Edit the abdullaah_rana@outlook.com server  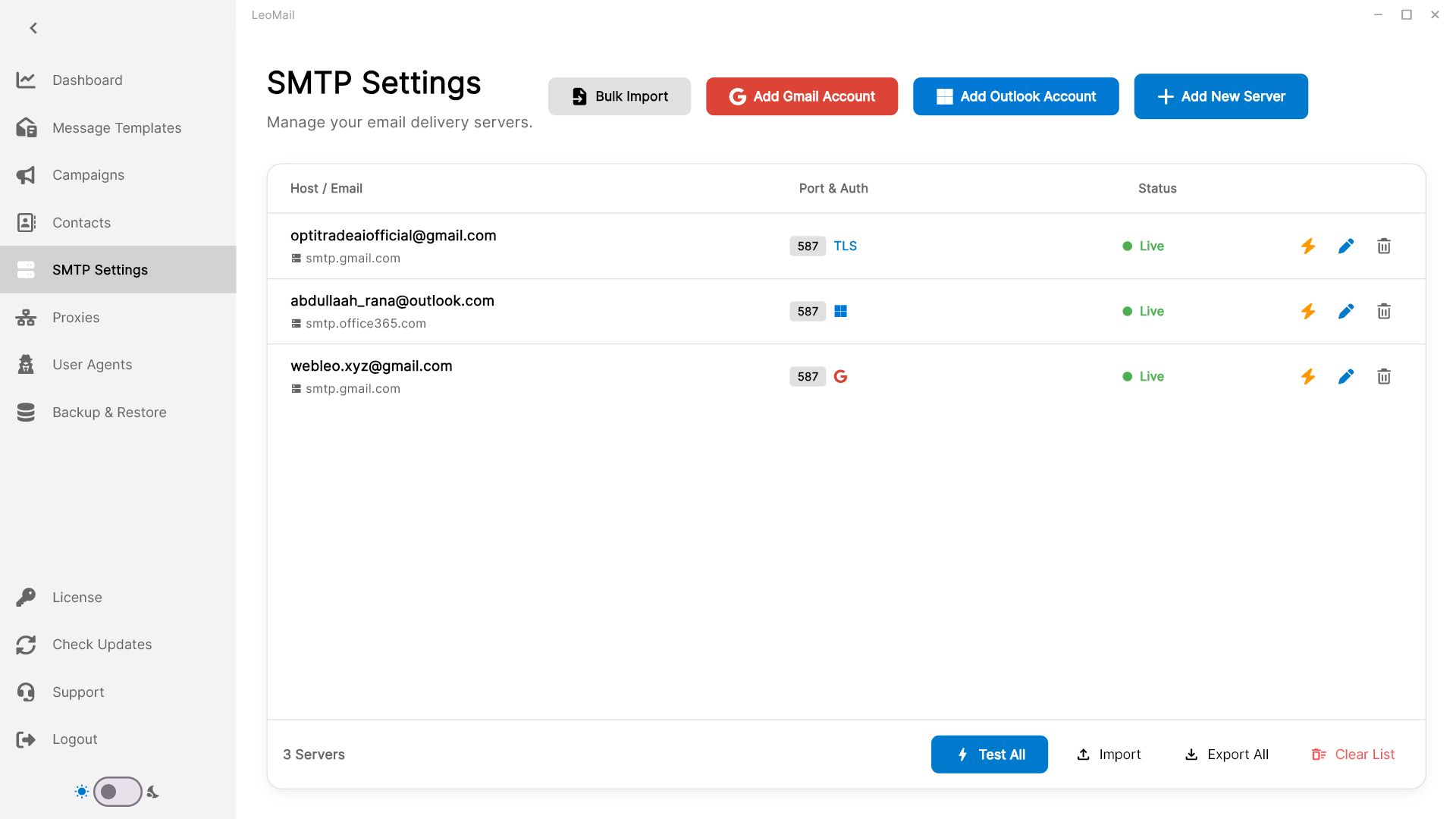pos(1346,311)
